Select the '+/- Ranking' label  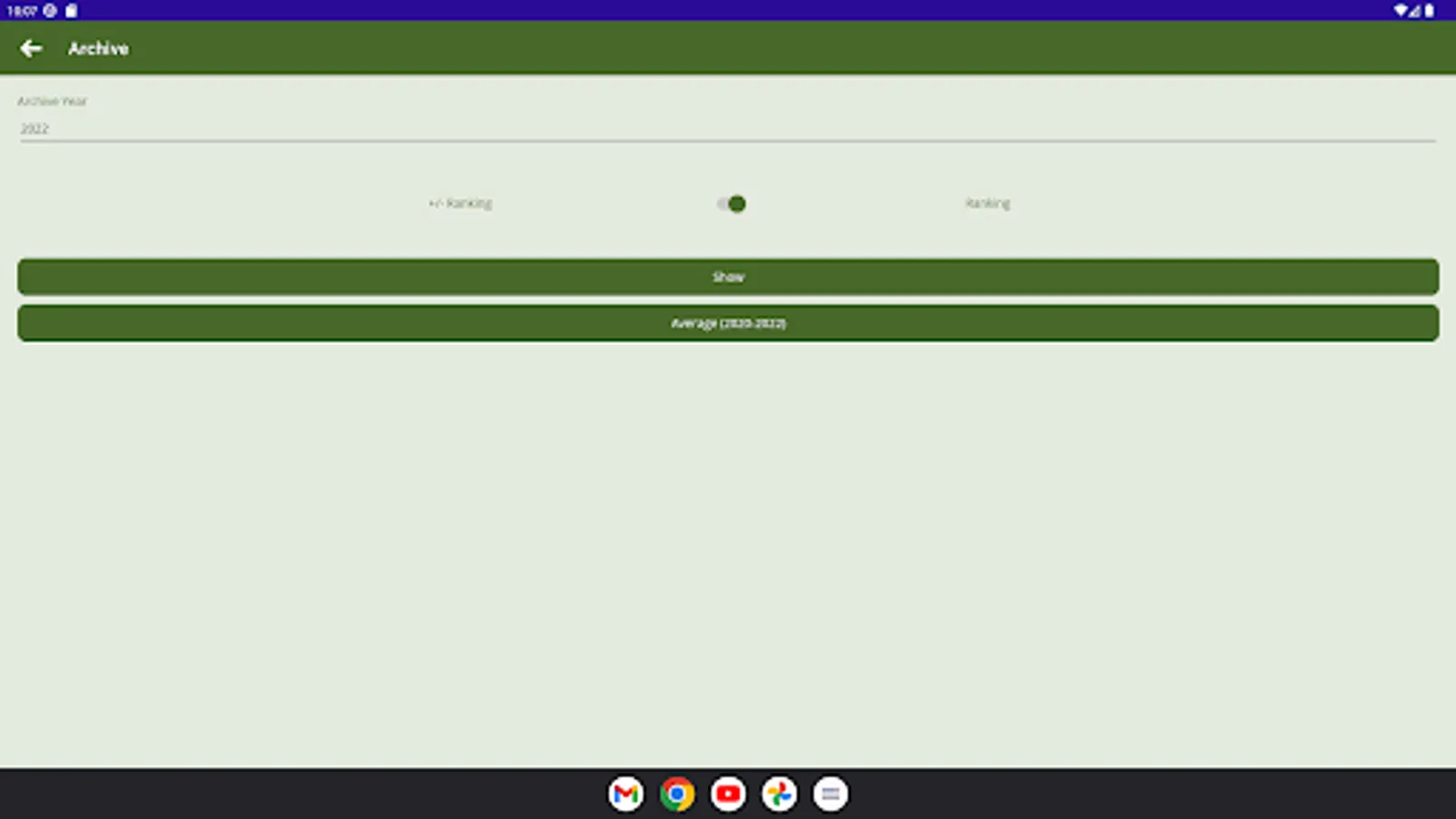click(460, 204)
